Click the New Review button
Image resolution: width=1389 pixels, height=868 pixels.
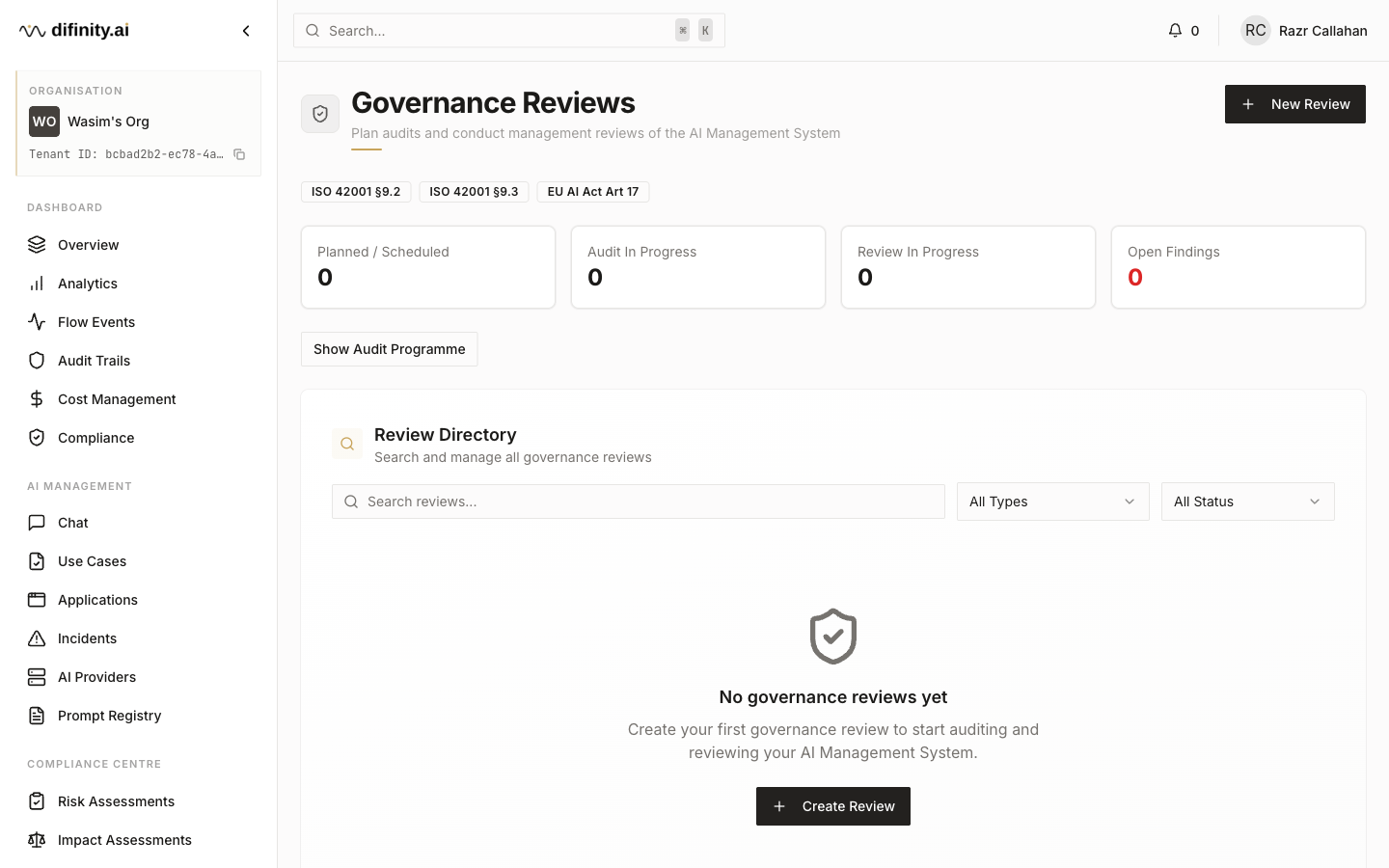tap(1295, 104)
